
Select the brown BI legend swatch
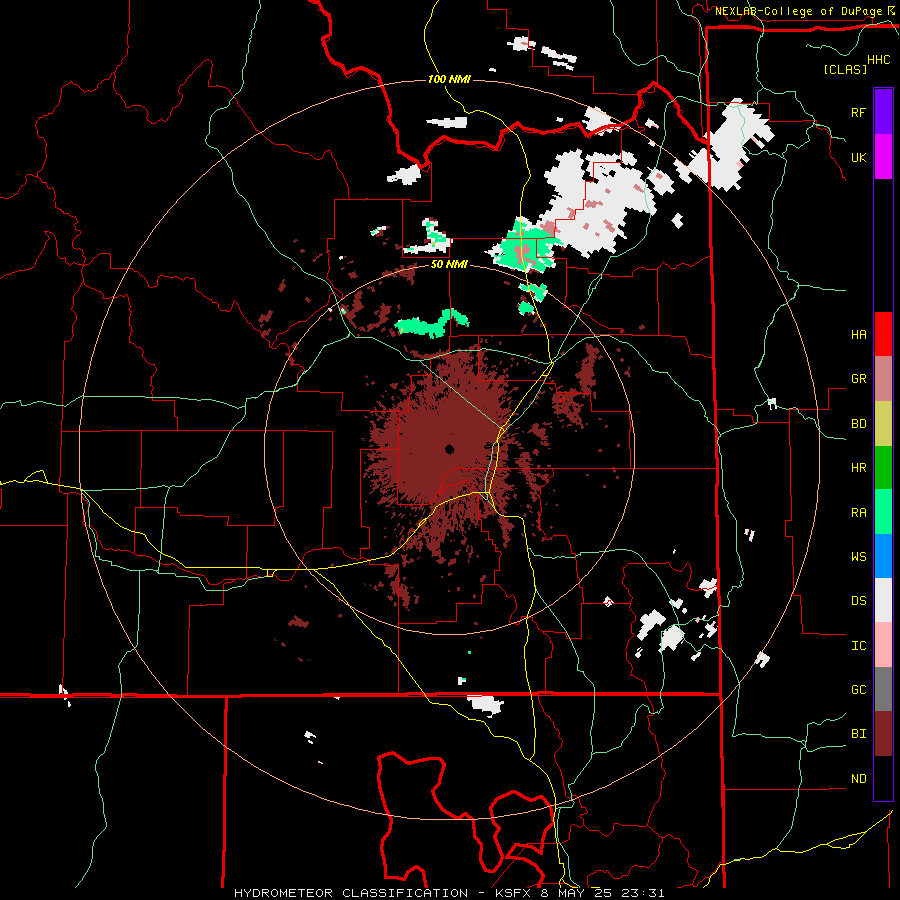883,734
